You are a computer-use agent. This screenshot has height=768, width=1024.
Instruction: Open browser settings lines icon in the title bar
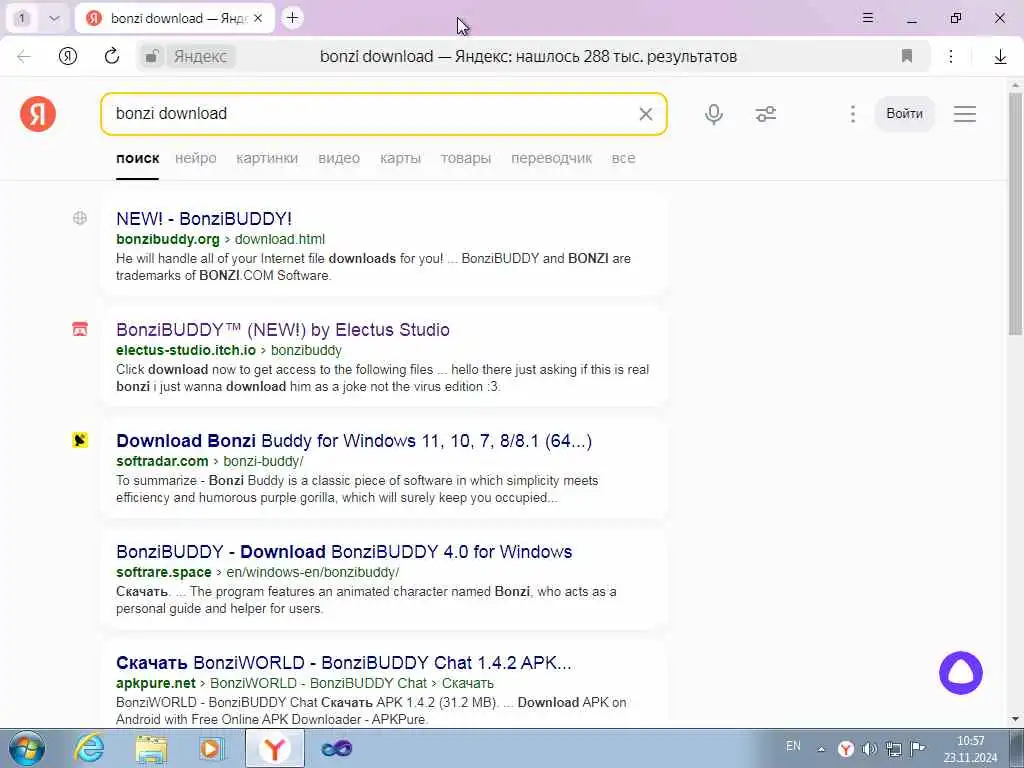(868, 18)
